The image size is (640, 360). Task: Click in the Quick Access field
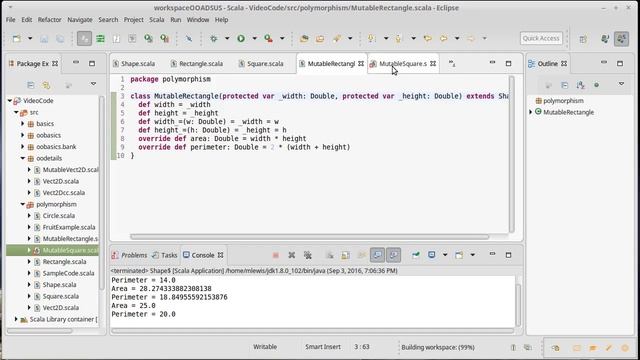[x=541, y=38]
